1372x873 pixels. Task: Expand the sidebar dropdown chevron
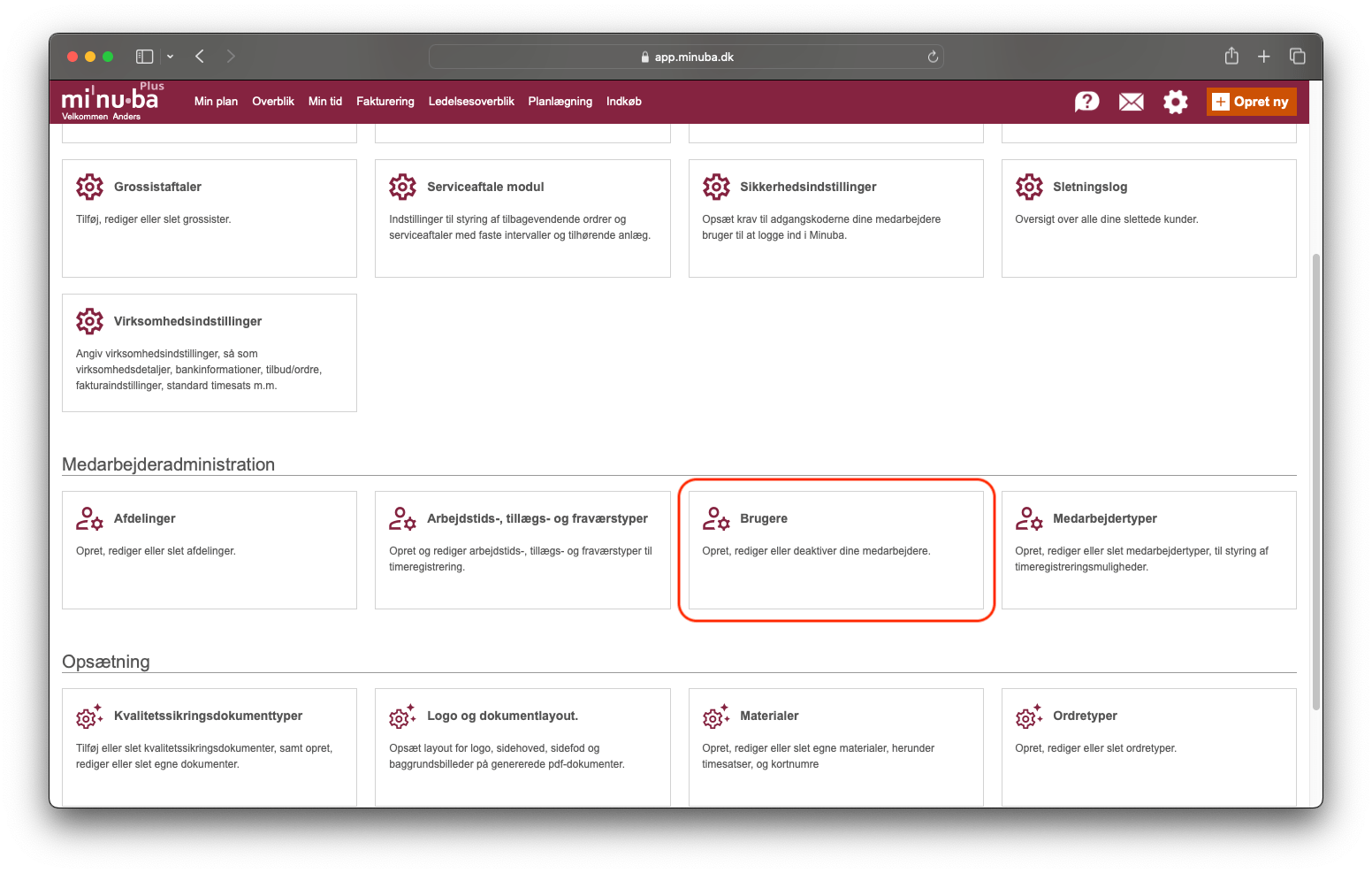click(170, 57)
